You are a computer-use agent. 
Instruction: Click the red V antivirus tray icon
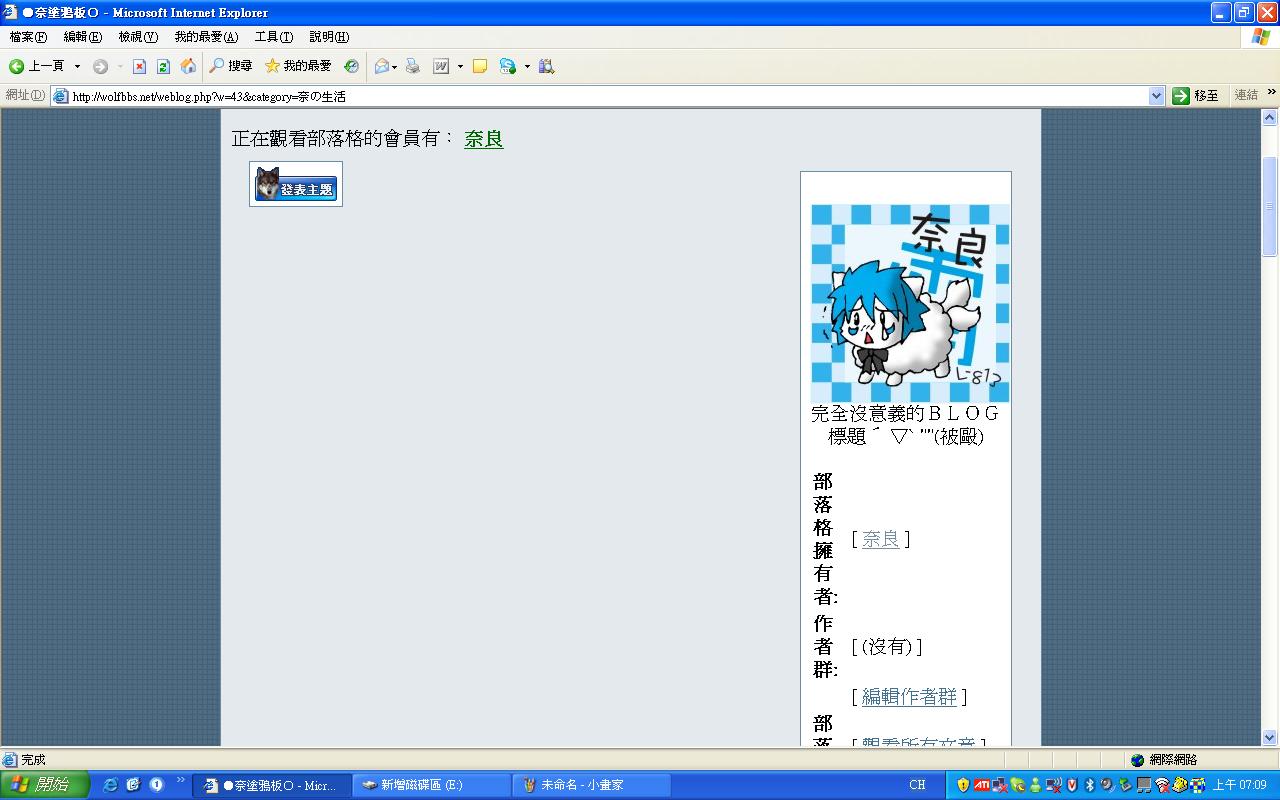[x=1072, y=785]
